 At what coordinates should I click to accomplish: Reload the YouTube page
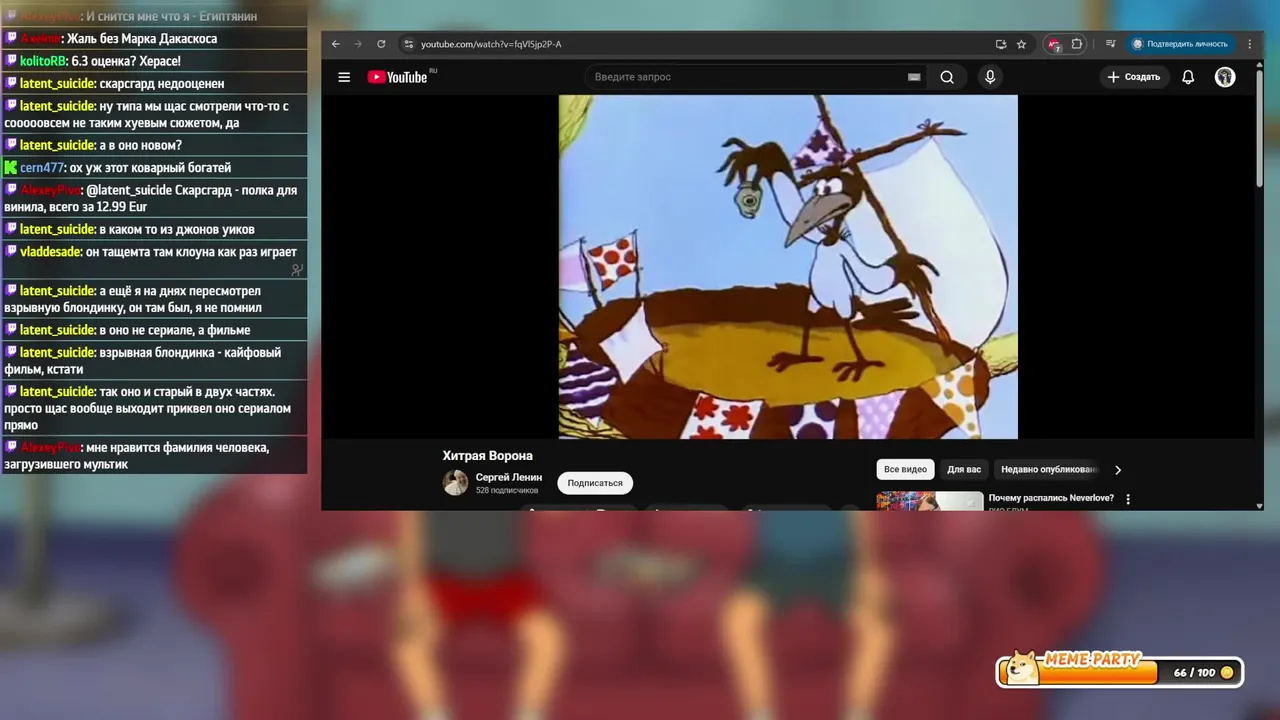[x=381, y=44]
